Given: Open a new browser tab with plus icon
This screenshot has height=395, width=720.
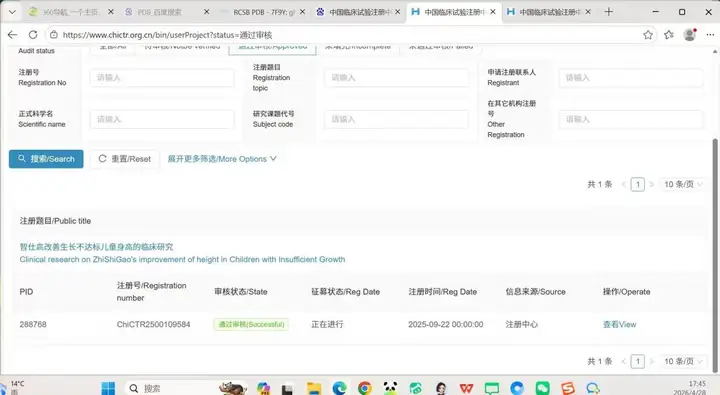Looking at the screenshot, I should coord(609,12).
